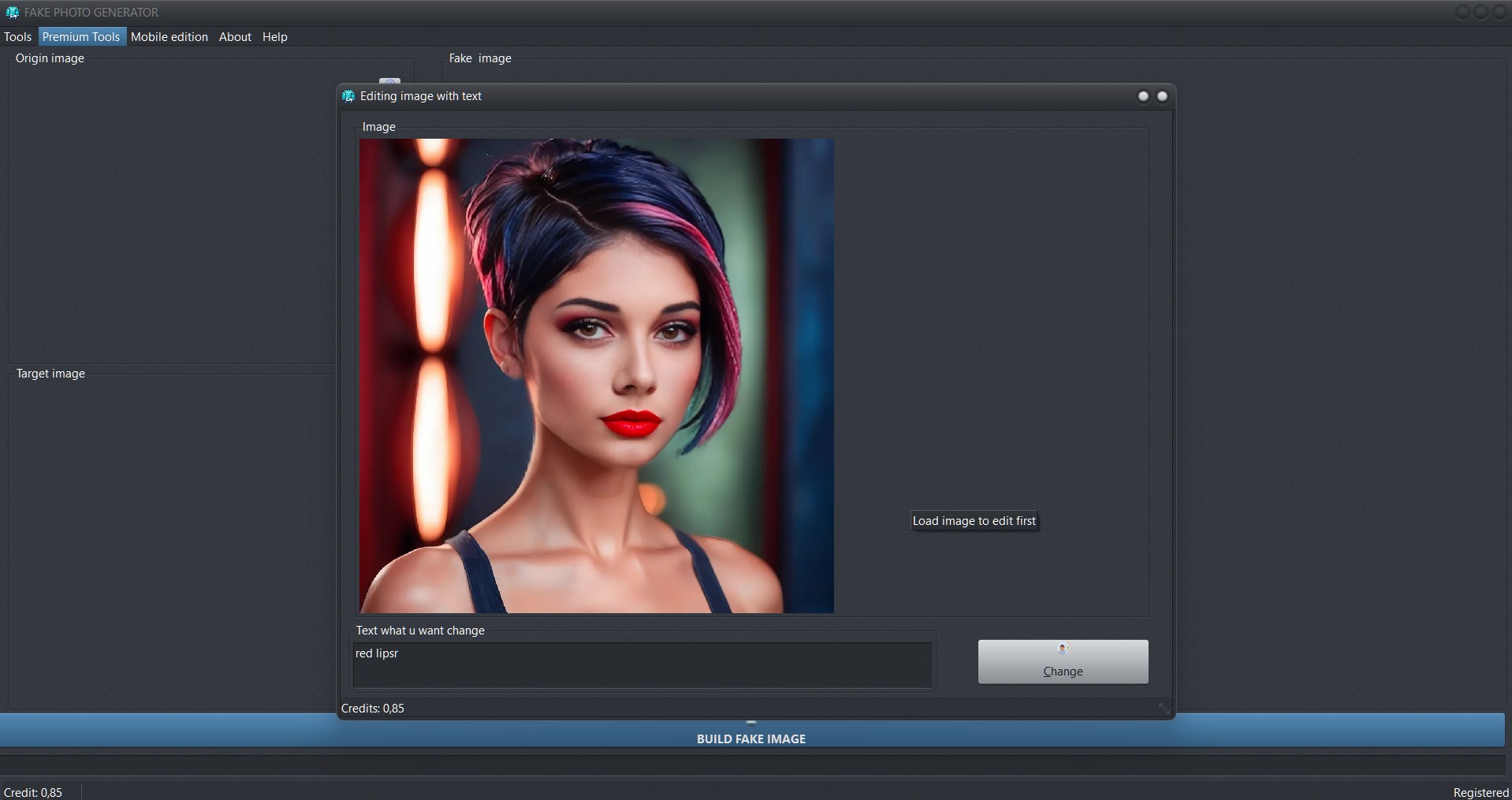
Task: Click the Editing image dialog title icon
Action: [x=348, y=96]
